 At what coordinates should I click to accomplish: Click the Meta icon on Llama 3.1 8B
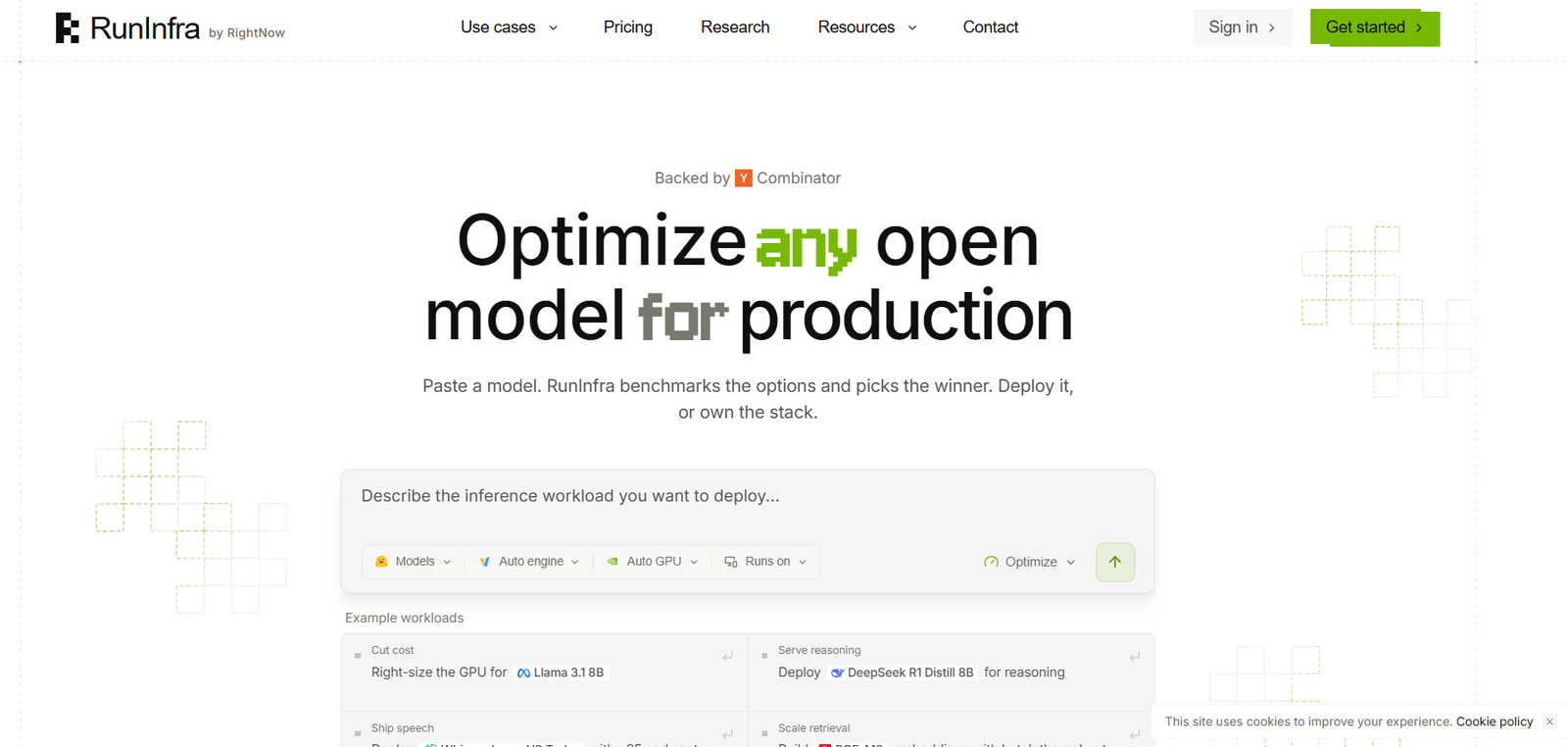click(523, 672)
